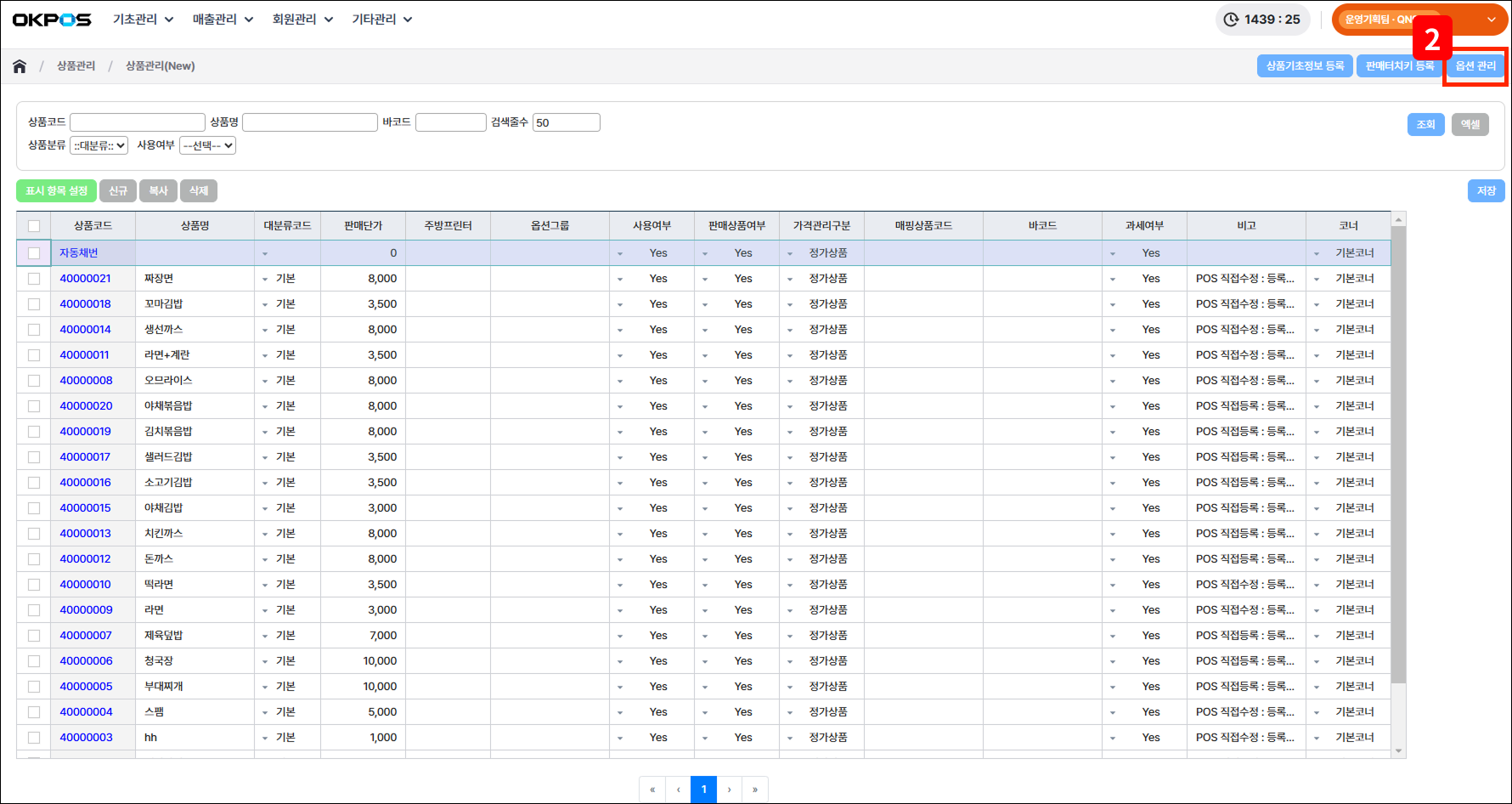The height and width of the screenshot is (804, 1512).
Task: Click the 상품명 search input field
Action: click(310, 122)
